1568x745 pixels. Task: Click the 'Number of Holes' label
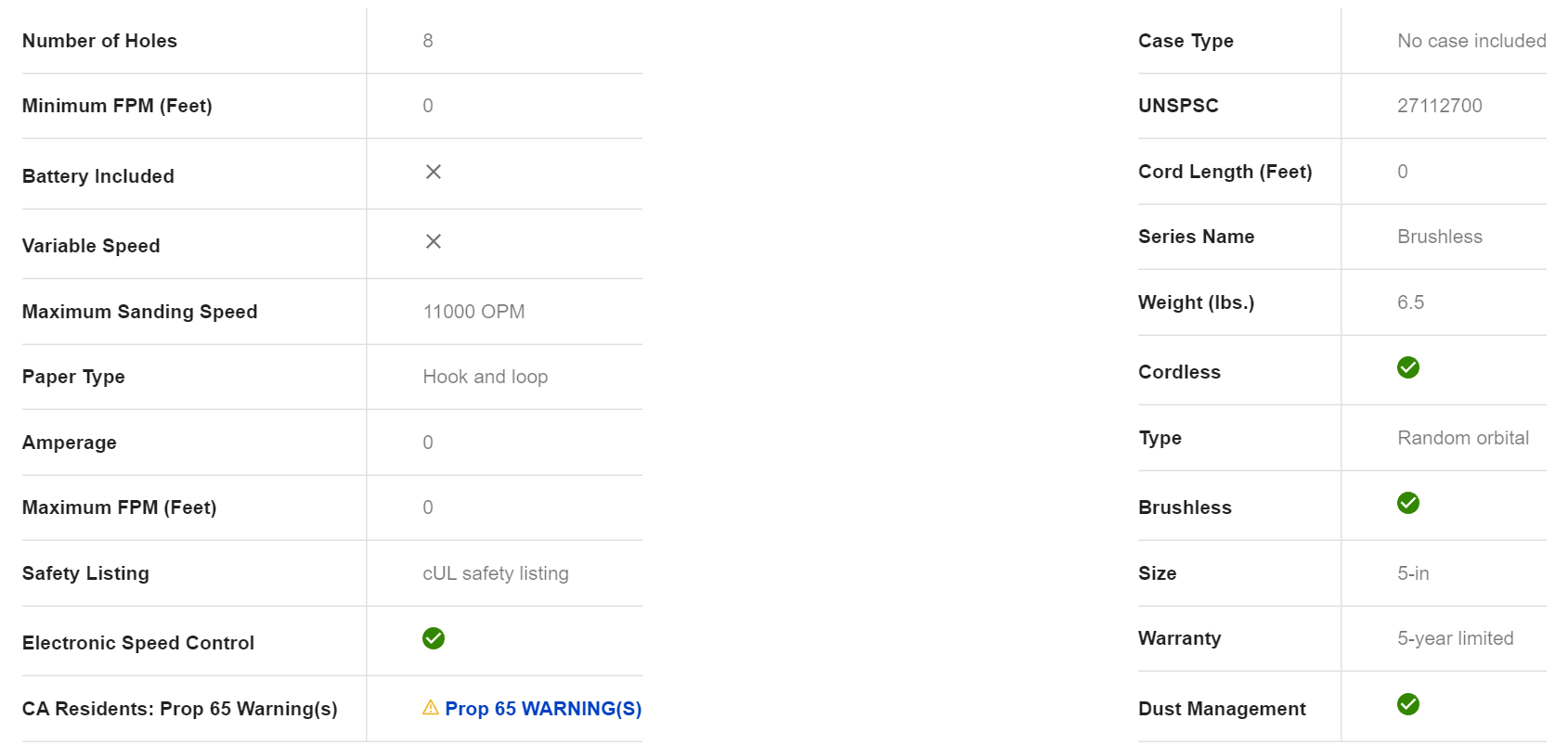coord(99,41)
